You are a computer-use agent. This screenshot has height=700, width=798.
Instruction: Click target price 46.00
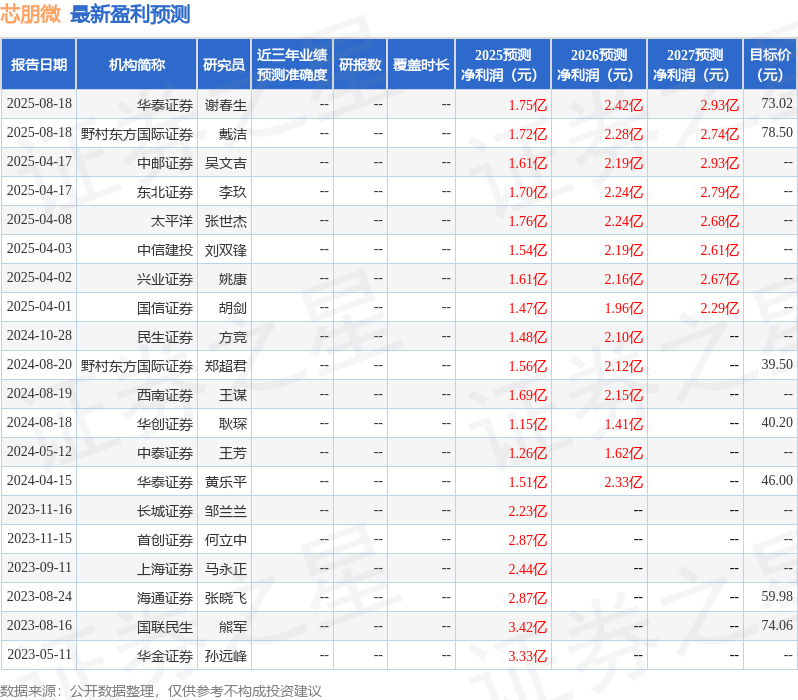pyautogui.click(x=777, y=481)
